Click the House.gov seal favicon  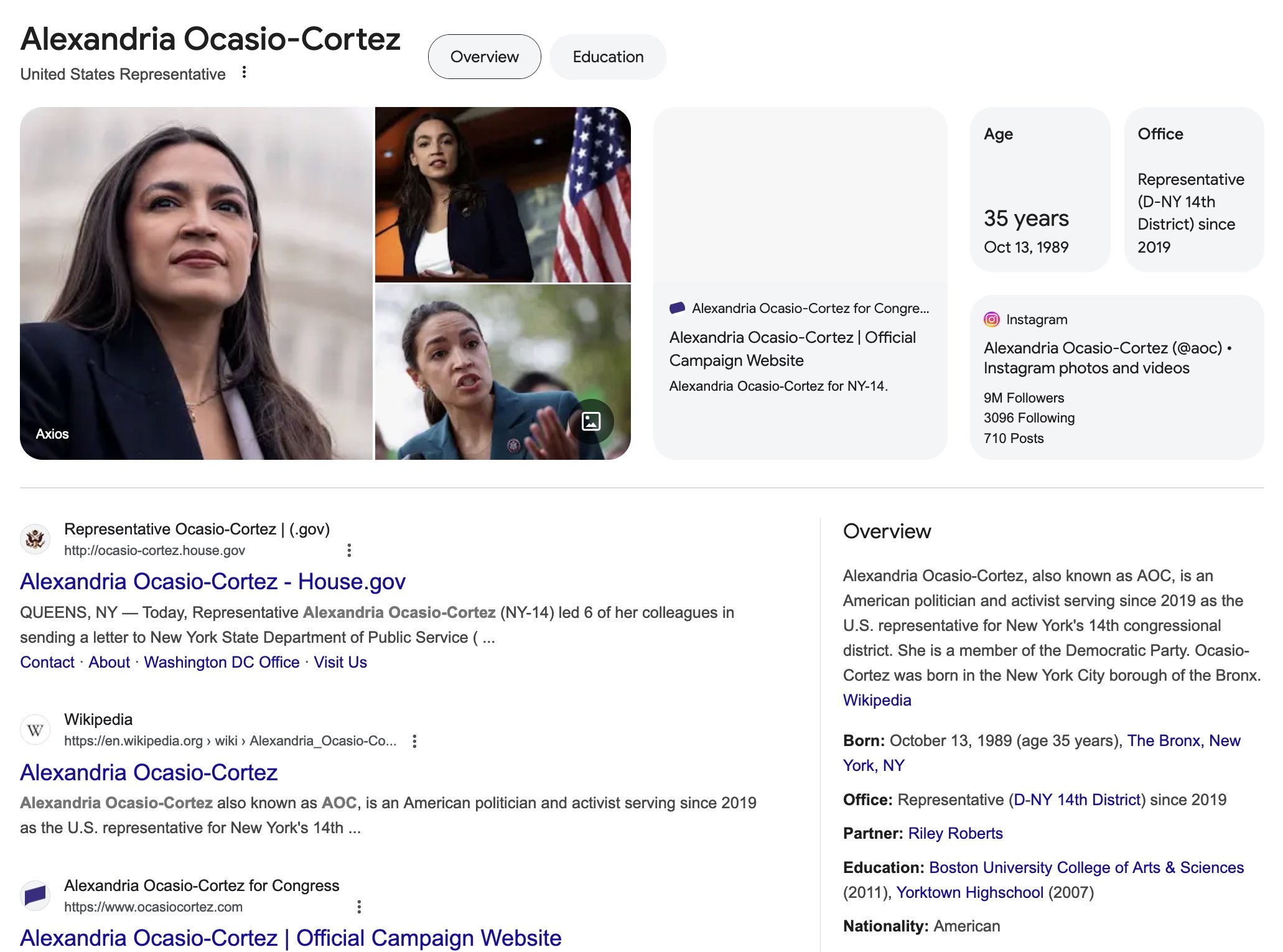[x=35, y=539]
